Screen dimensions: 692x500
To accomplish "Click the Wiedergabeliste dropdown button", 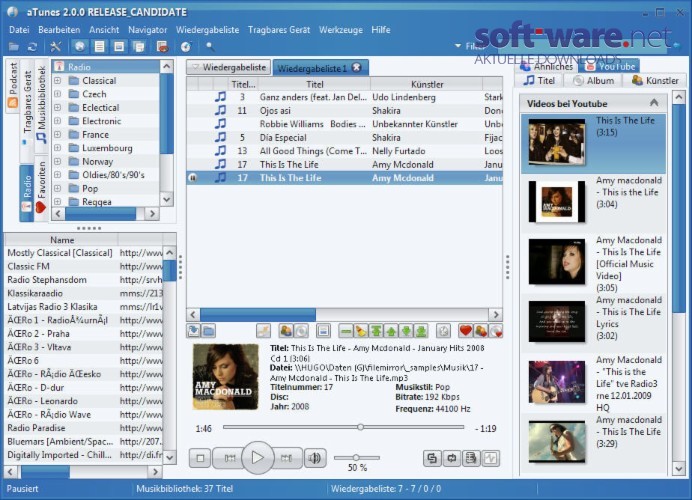I will [229, 68].
